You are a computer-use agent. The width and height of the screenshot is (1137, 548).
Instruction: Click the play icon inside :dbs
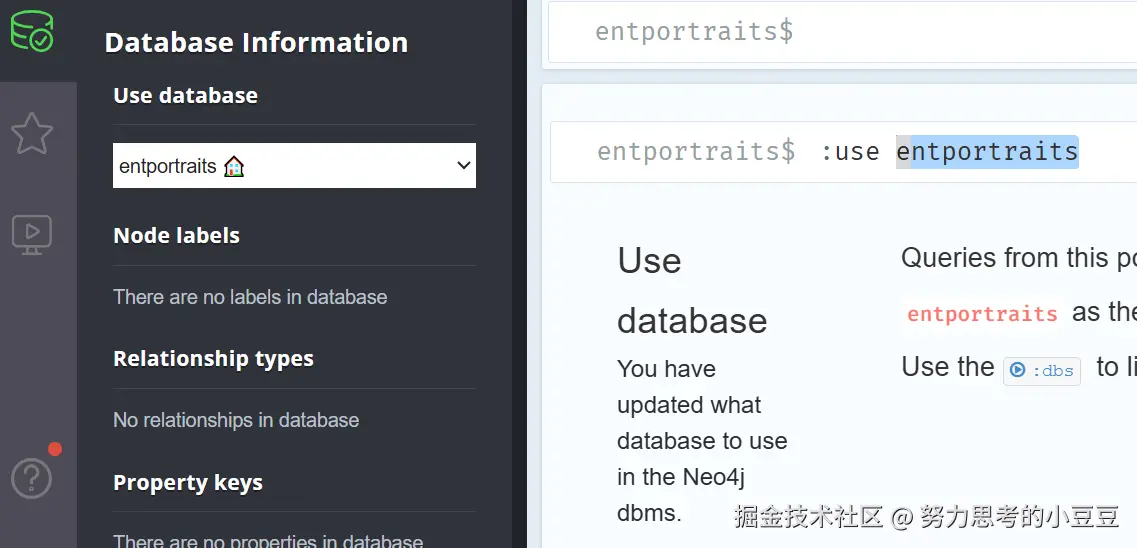tap(1018, 370)
